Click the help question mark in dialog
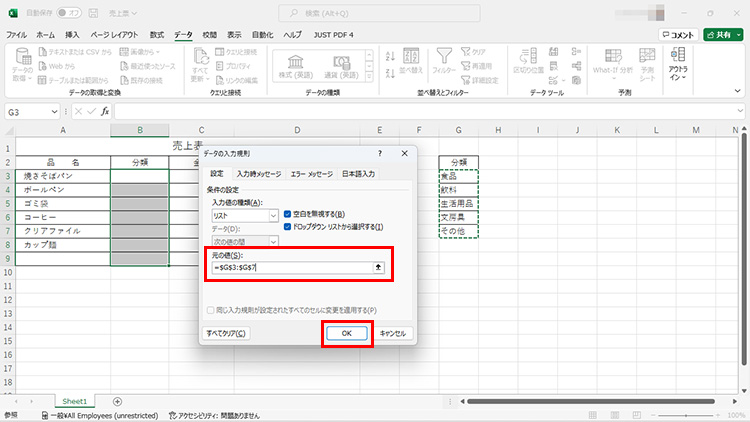750x422 pixels. (x=380, y=153)
